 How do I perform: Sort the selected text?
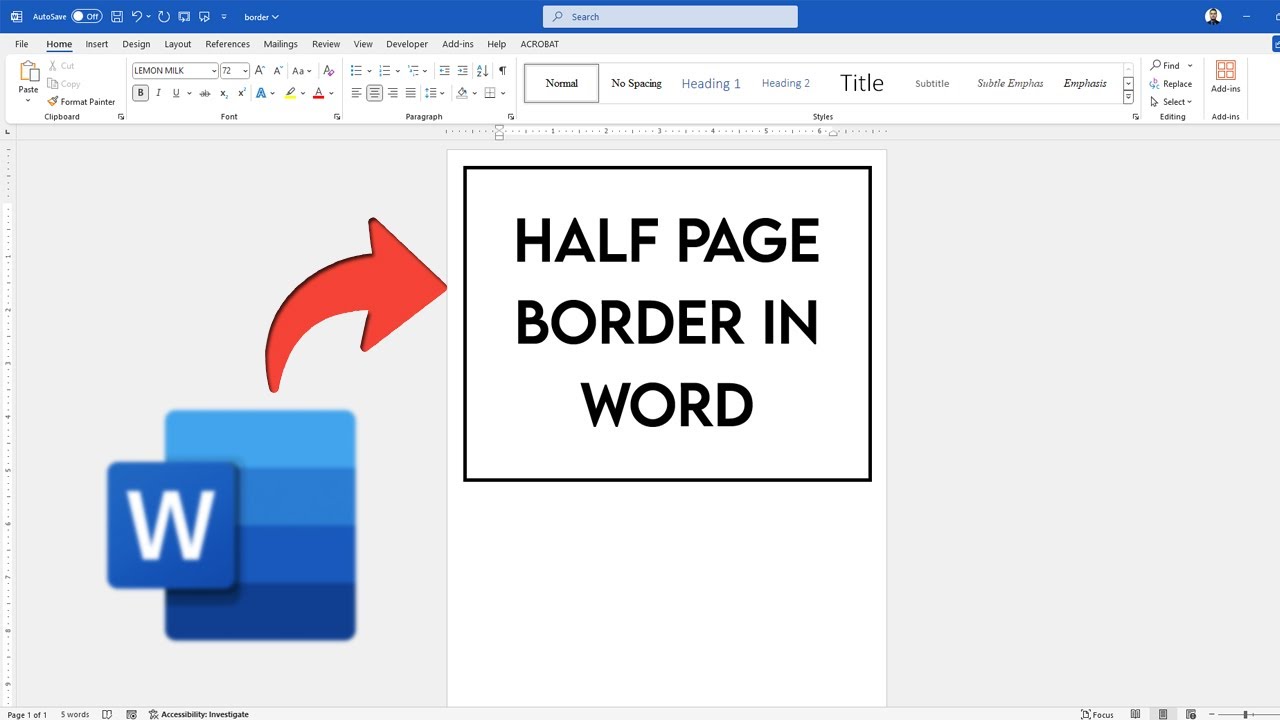click(482, 71)
